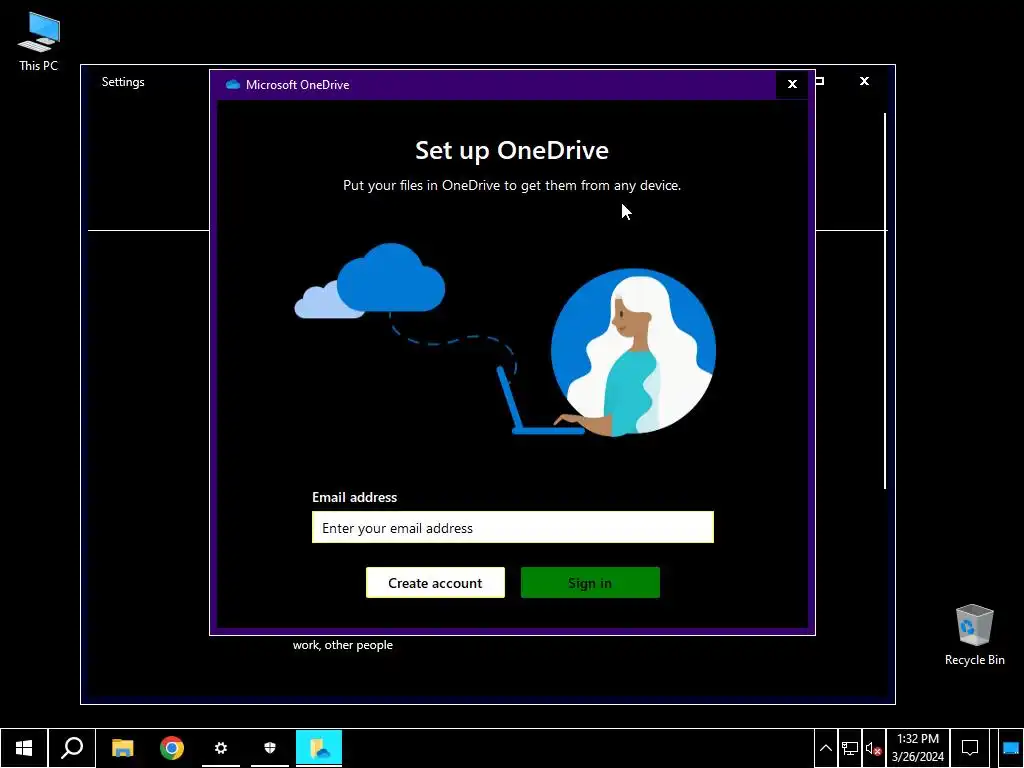Open Windows Security shield on taskbar
Image resolution: width=1024 pixels, height=768 pixels.
click(x=270, y=748)
